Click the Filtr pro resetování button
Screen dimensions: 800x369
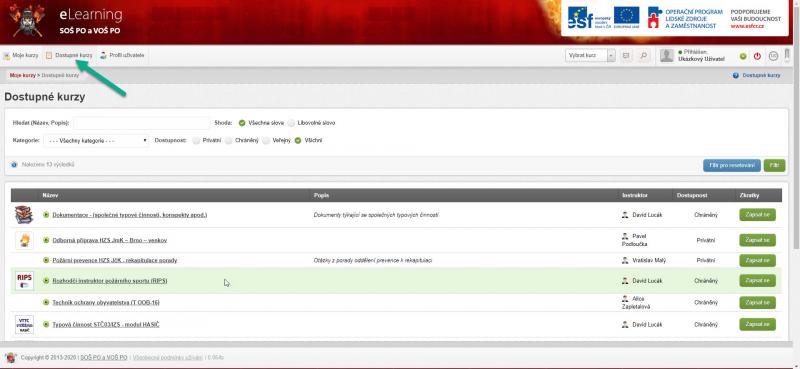732,165
